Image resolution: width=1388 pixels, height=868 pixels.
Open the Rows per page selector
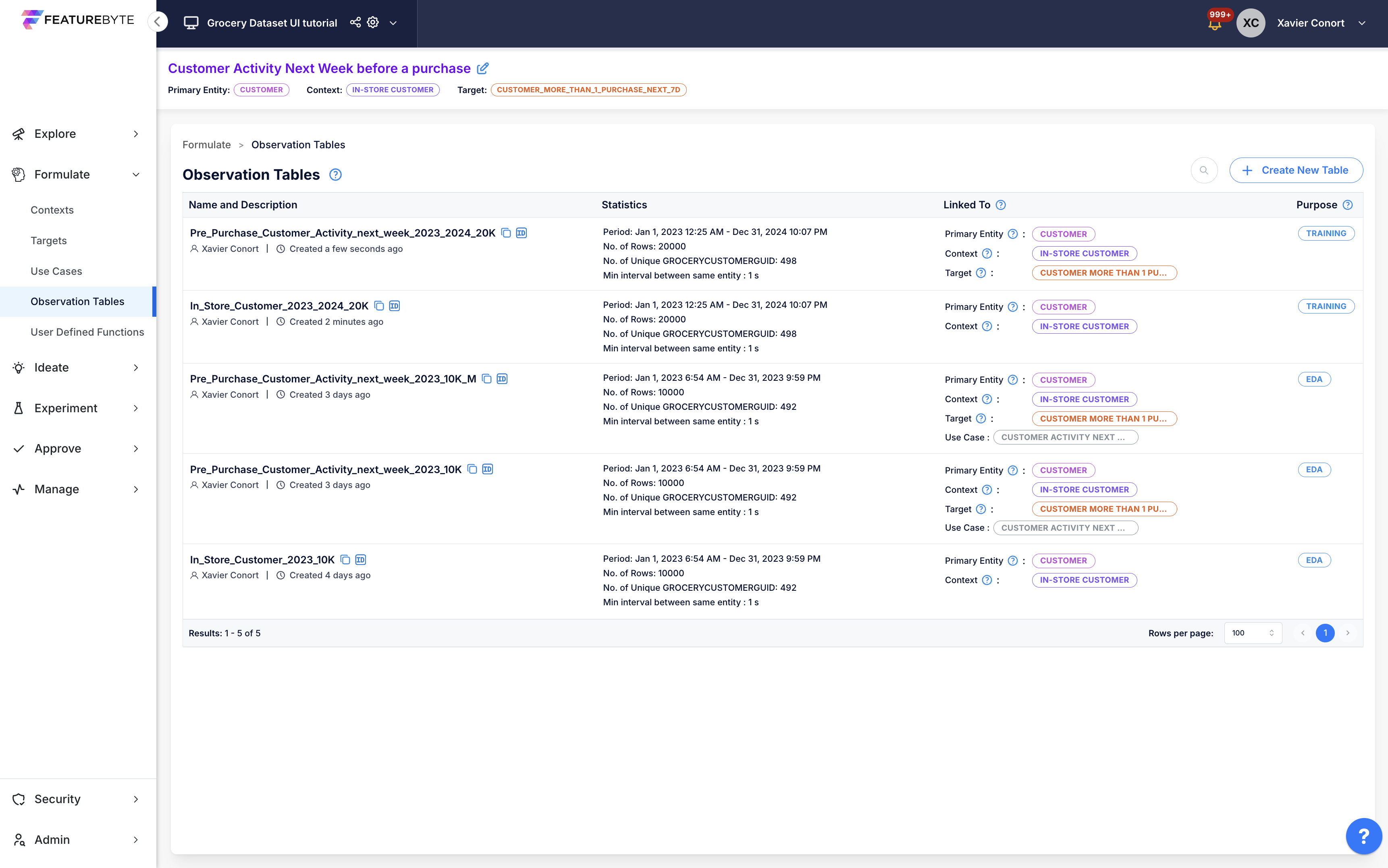[x=1253, y=633]
